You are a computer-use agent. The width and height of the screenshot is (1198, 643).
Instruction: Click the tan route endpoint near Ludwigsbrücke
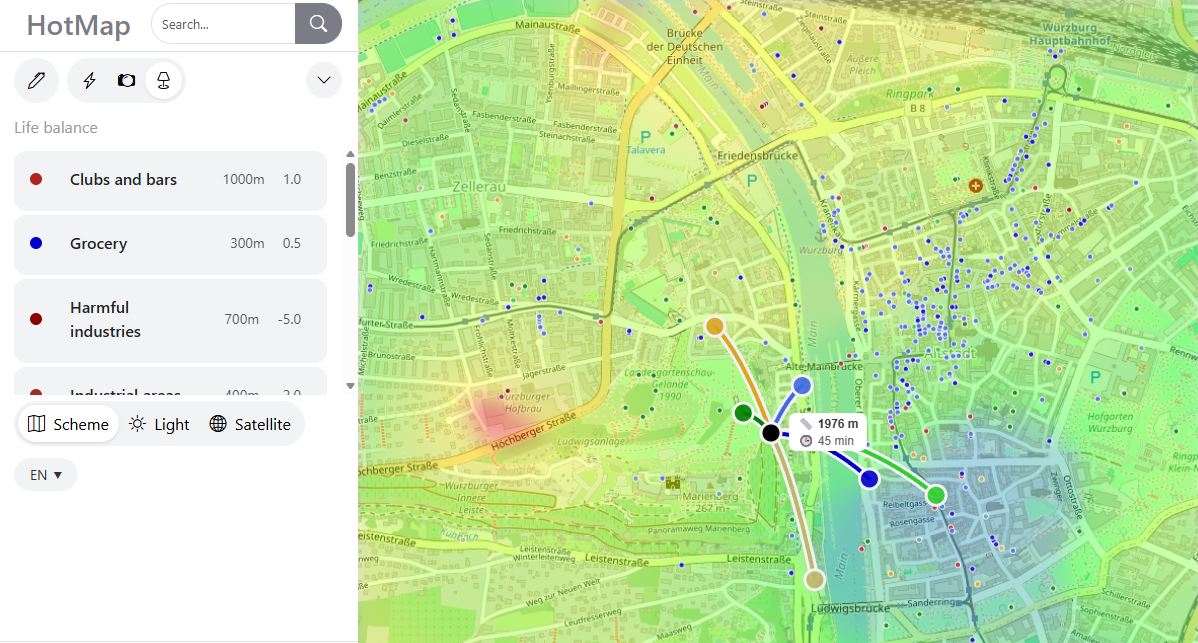(815, 580)
